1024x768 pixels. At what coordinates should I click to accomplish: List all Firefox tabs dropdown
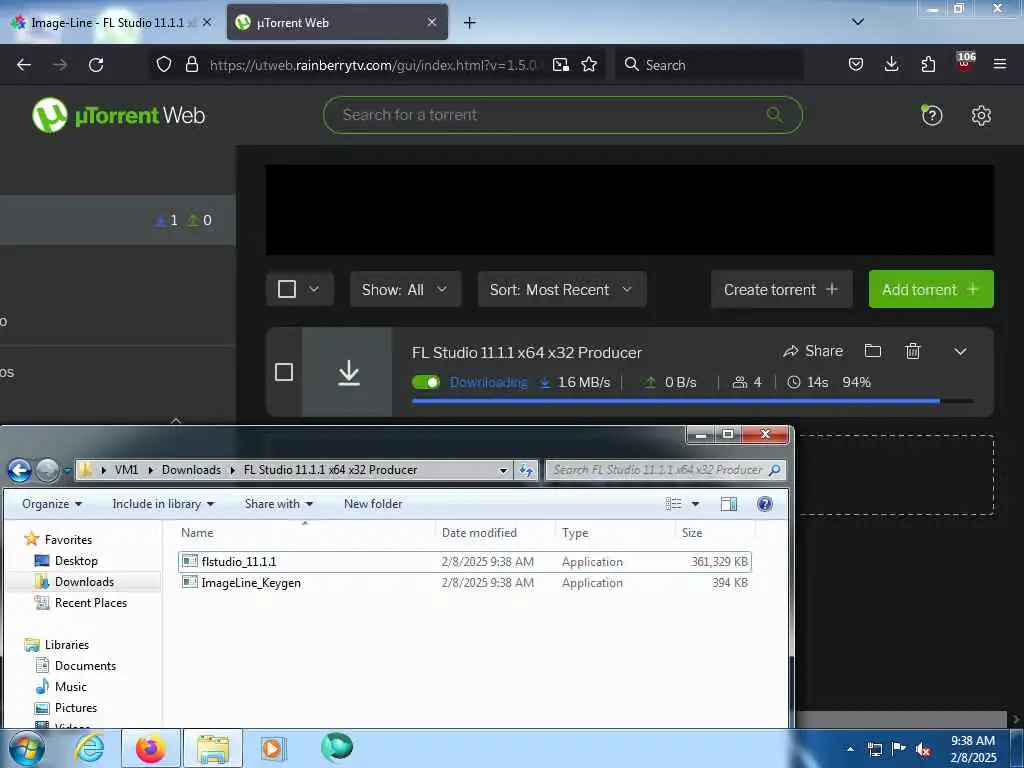(858, 22)
